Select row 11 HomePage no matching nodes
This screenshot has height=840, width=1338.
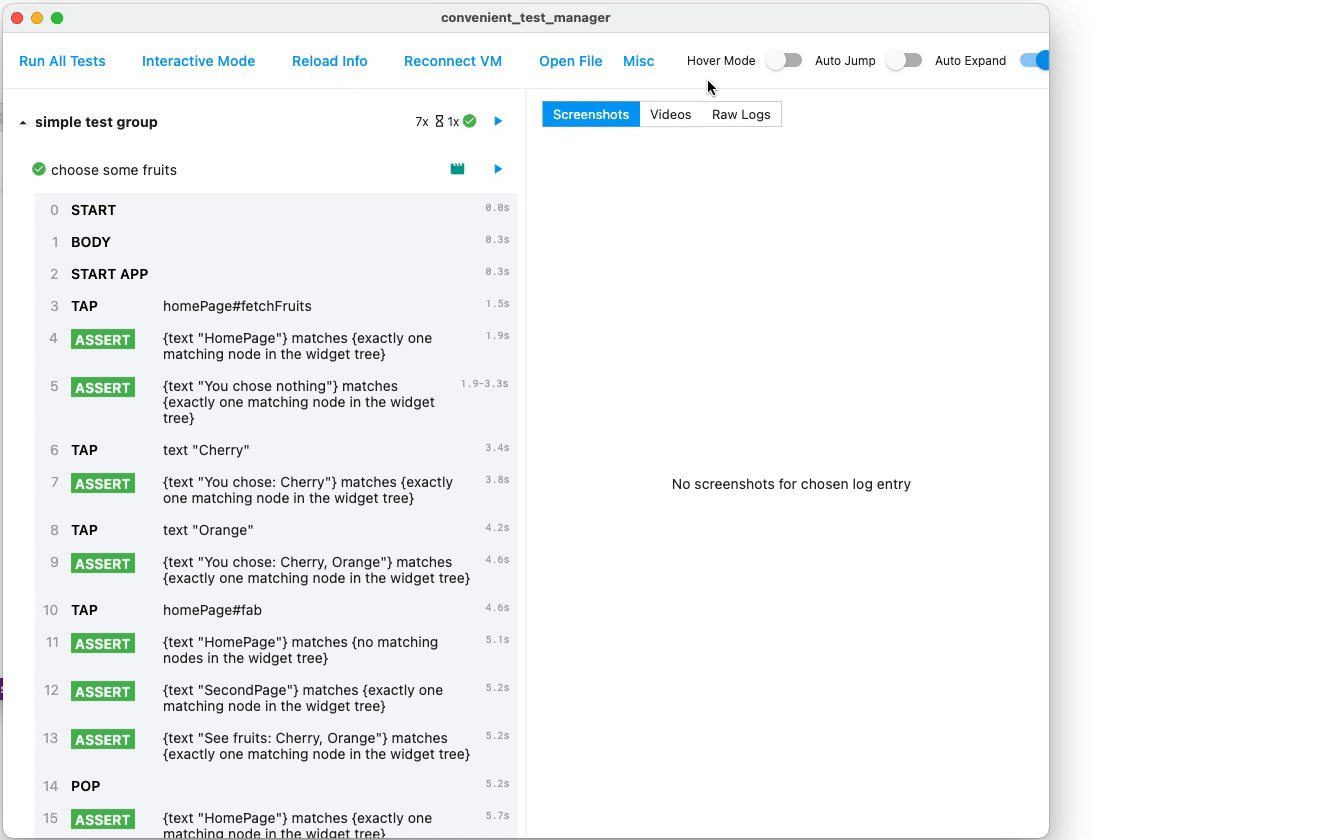coord(276,650)
